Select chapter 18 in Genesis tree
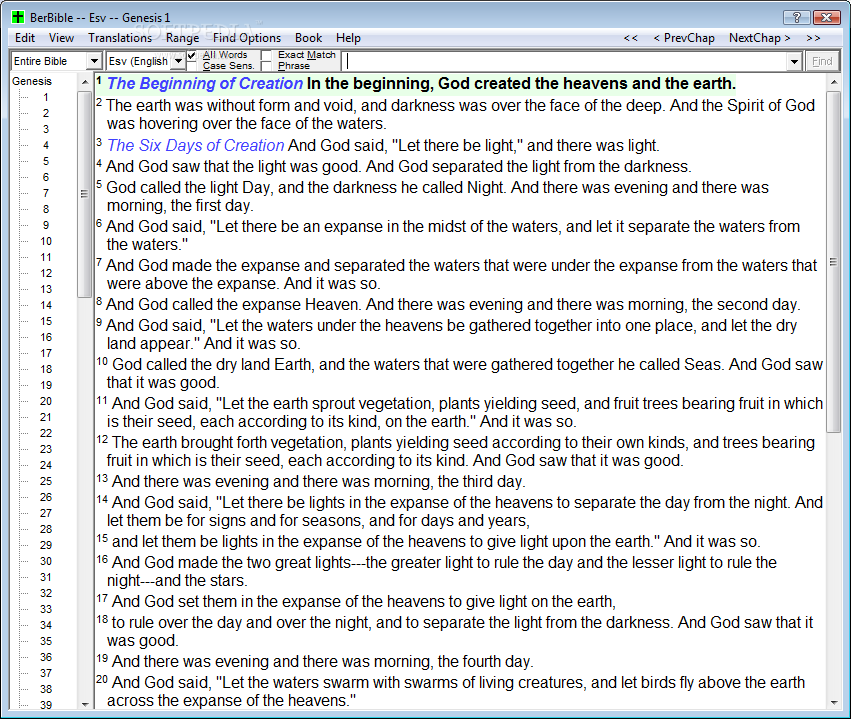The image size is (851, 719). pos(46,369)
